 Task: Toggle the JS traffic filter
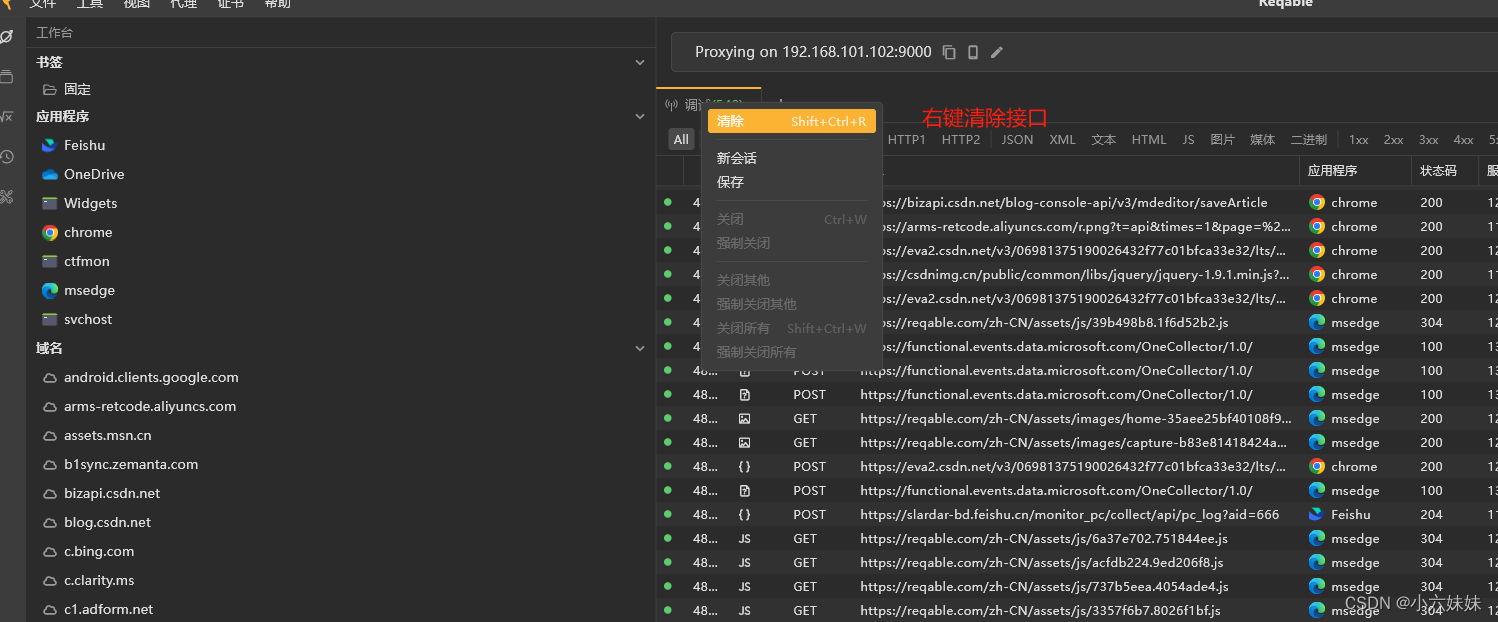[1188, 139]
